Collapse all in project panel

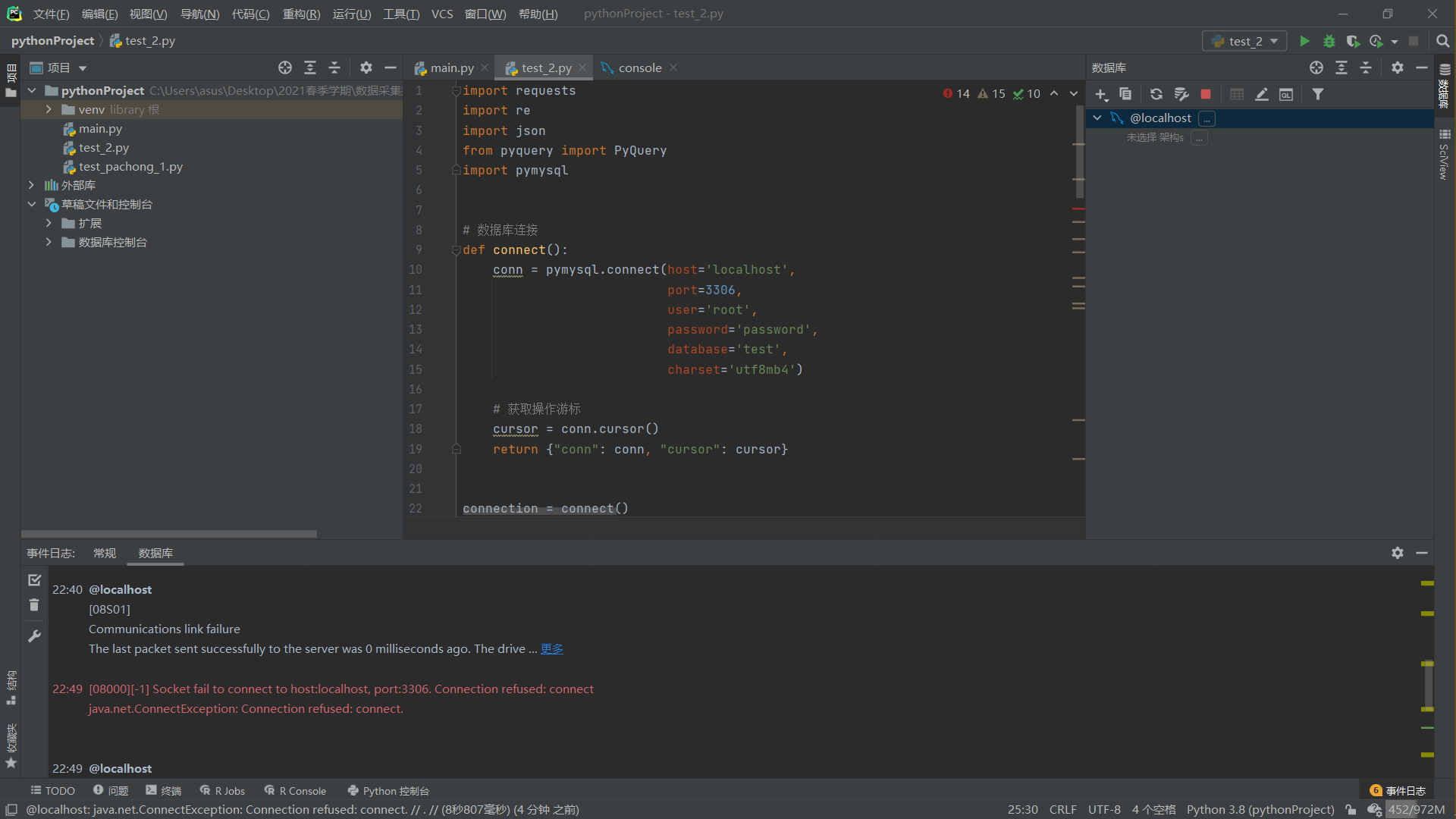click(x=334, y=67)
